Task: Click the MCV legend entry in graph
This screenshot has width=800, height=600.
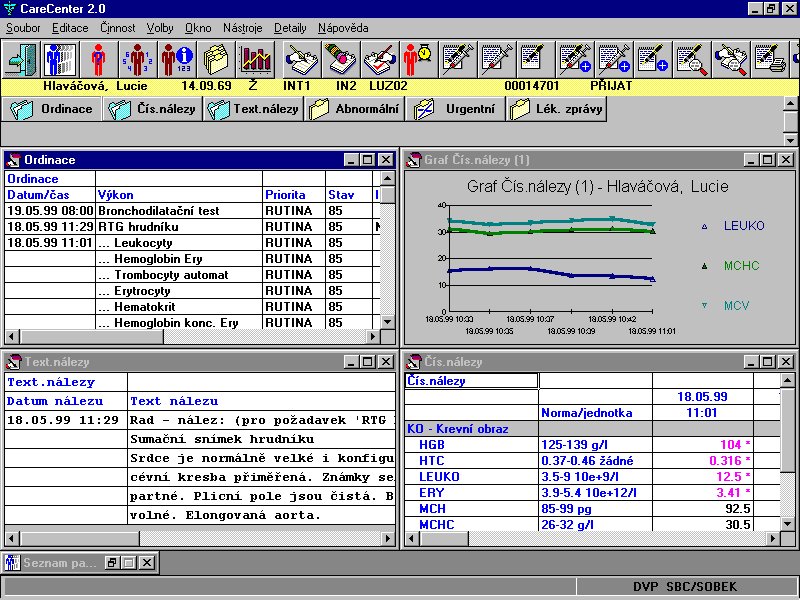Action: (x=725, y=305)
